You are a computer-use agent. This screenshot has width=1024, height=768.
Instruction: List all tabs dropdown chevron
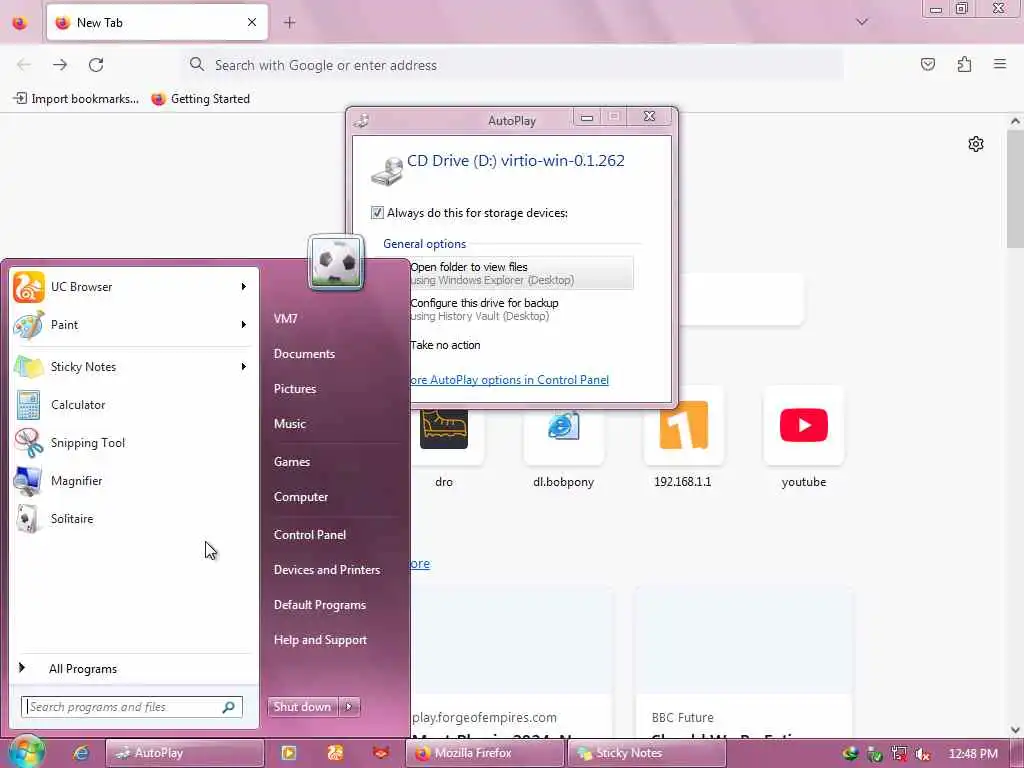pos(862,22)
